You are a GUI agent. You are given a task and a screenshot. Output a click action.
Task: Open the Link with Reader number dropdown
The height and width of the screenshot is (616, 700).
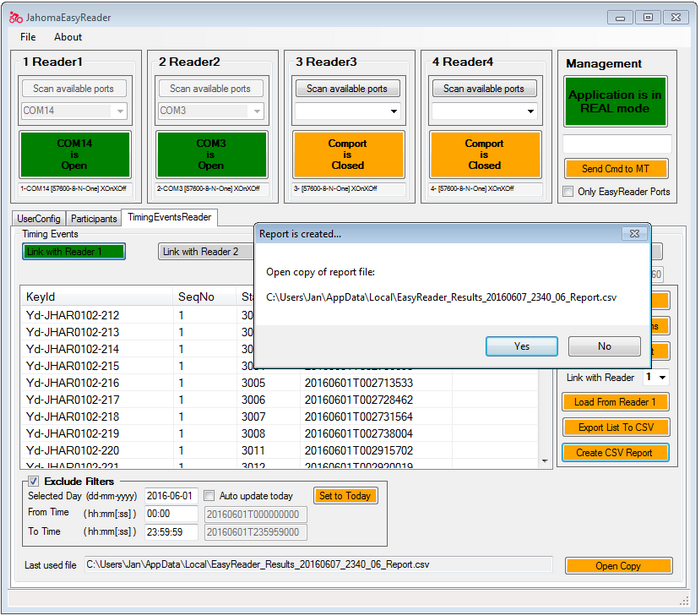coord(662,378)
